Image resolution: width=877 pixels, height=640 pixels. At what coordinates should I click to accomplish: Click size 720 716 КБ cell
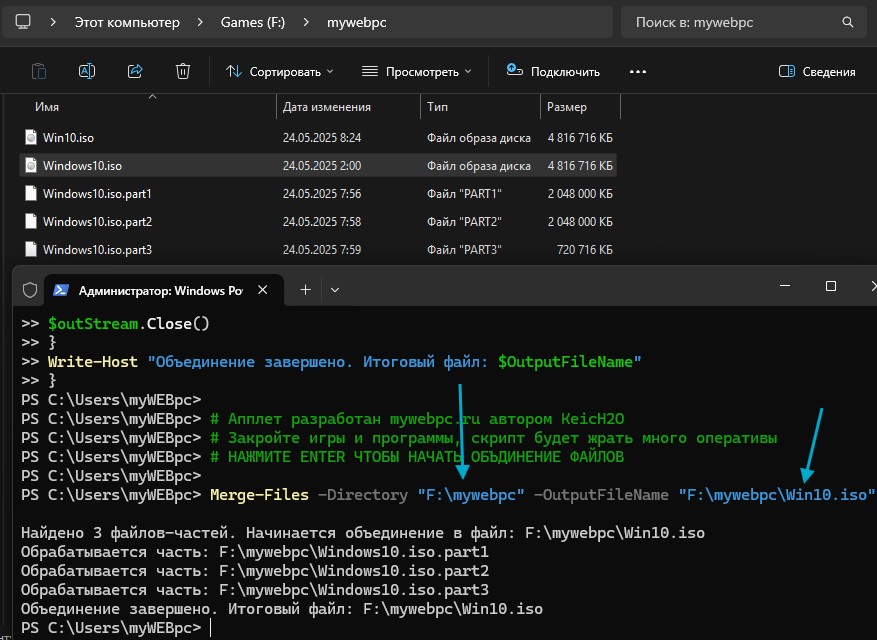click(x=584, y=250)
